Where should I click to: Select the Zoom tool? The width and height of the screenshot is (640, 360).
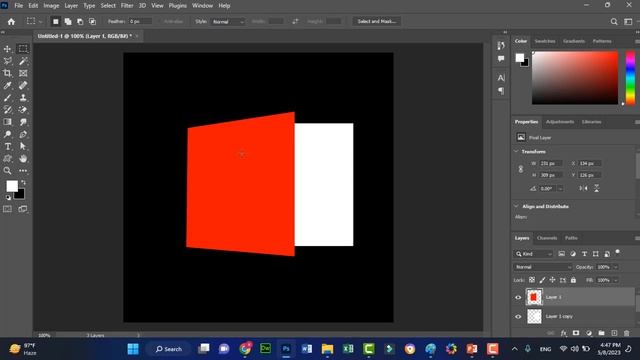click(x=7, y=171)
